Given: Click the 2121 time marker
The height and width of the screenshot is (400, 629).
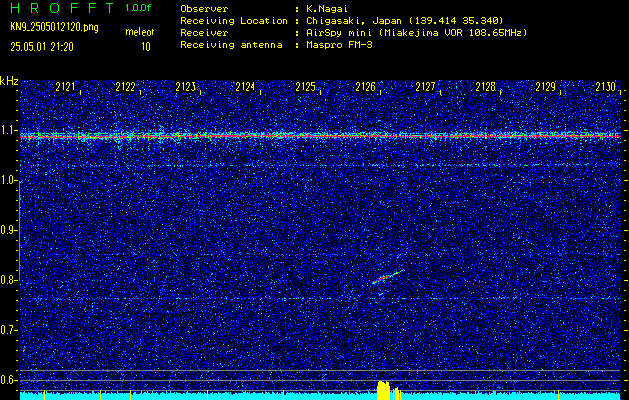Looking at the screenshot, I should coord(65,87).
